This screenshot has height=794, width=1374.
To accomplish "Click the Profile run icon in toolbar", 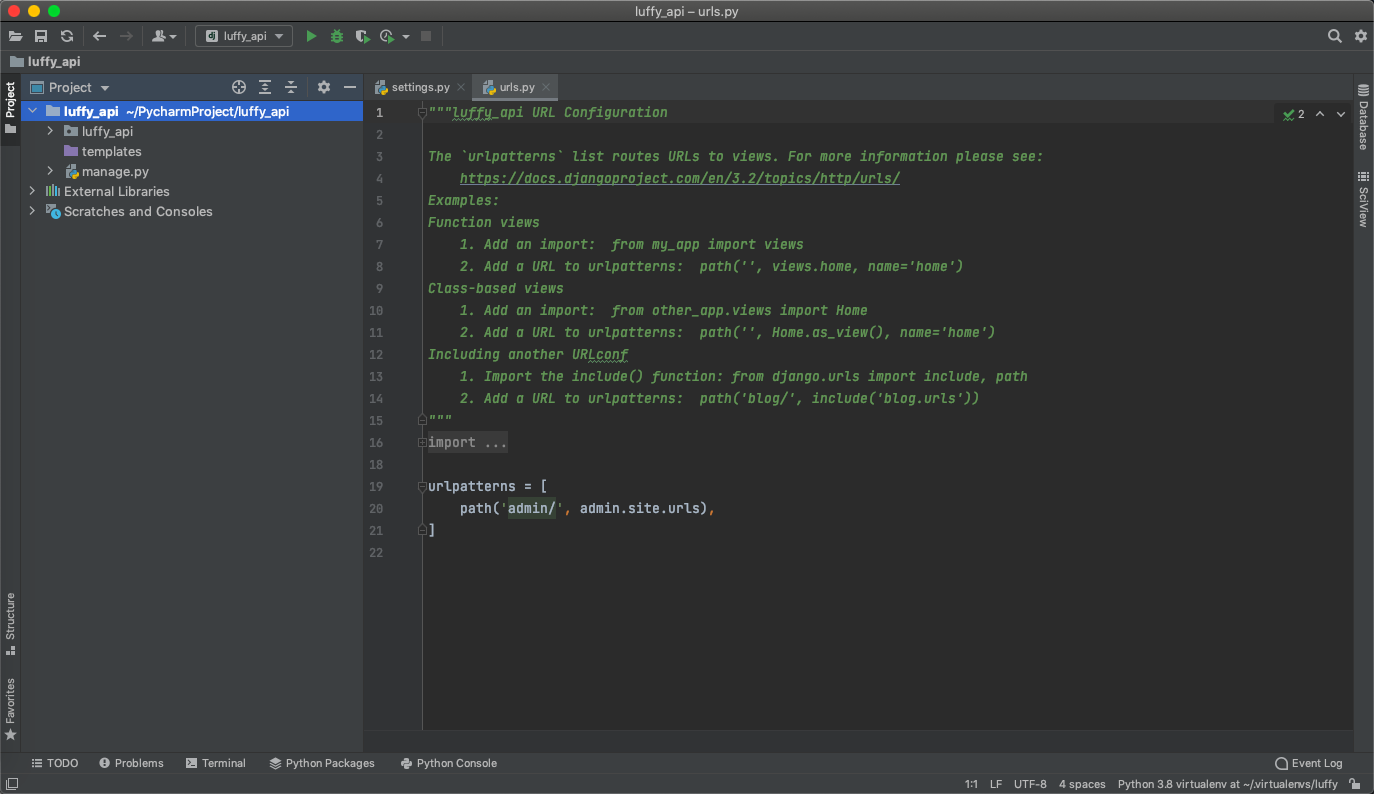I will tap(387, 36).
